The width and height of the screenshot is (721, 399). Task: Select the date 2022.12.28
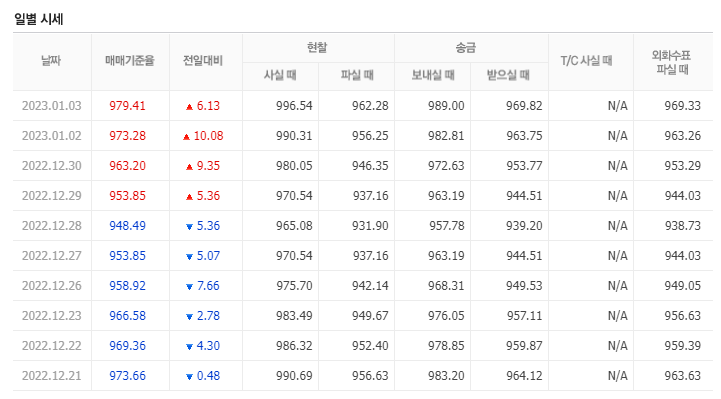[52, 226]
